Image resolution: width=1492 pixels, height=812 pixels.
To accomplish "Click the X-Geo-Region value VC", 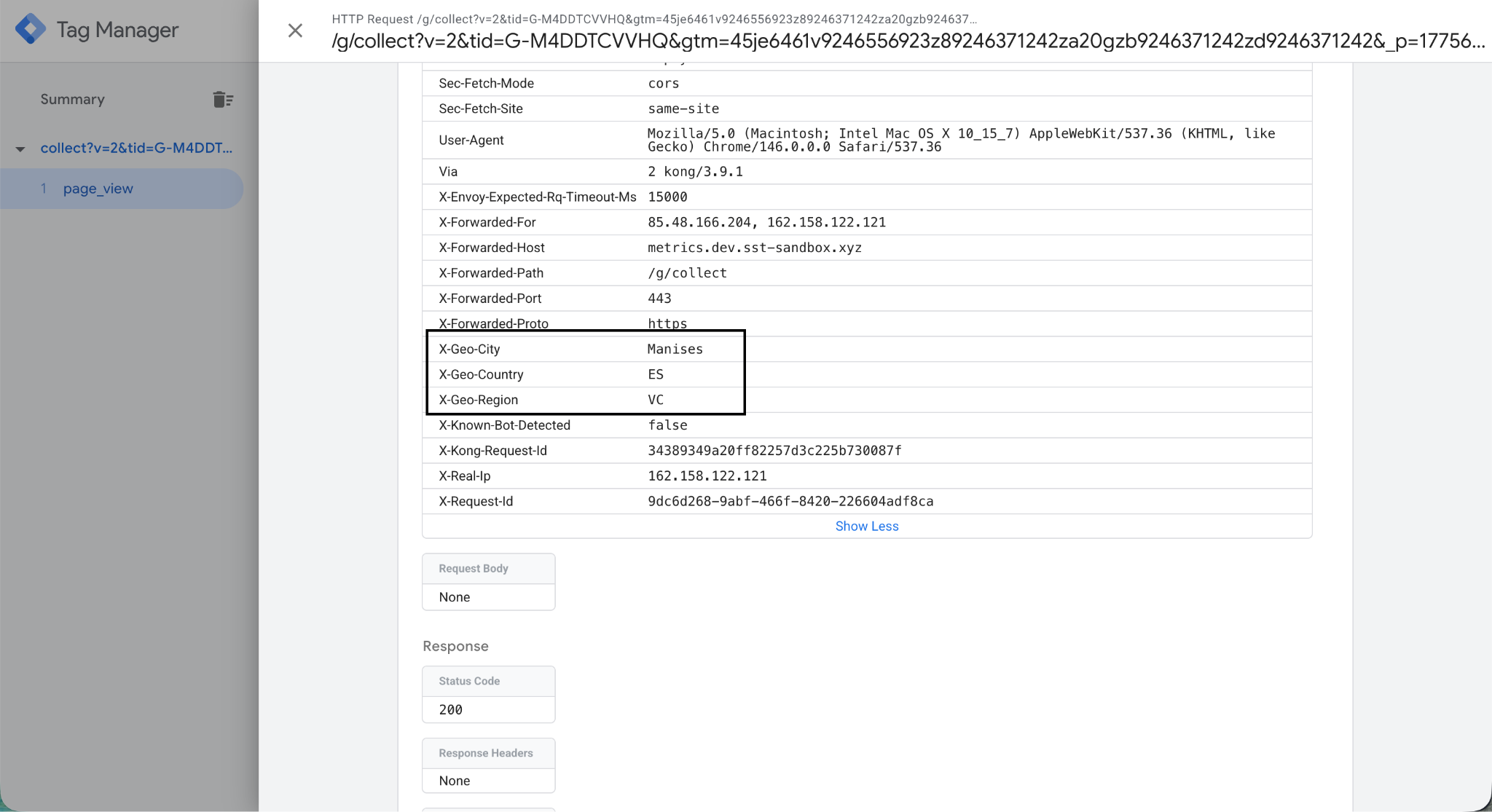I will click(656, 400).
